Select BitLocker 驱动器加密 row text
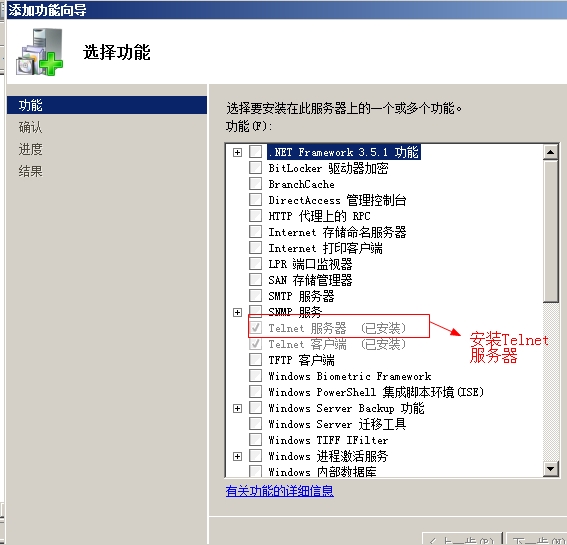Viewport: 567px width, 545px height. [x=328, y=168]
